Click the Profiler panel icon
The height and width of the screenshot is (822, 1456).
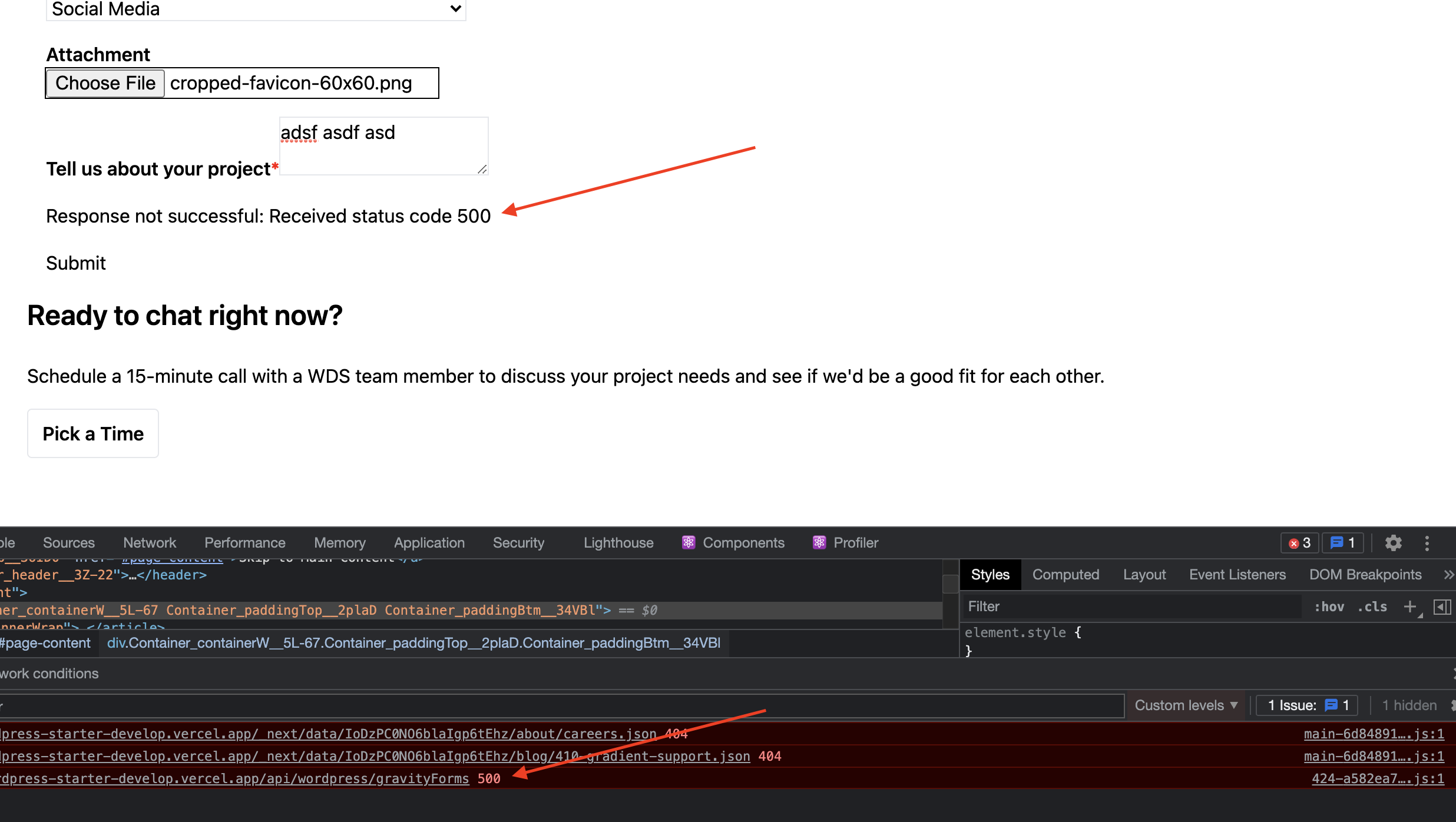coord(819,542)
